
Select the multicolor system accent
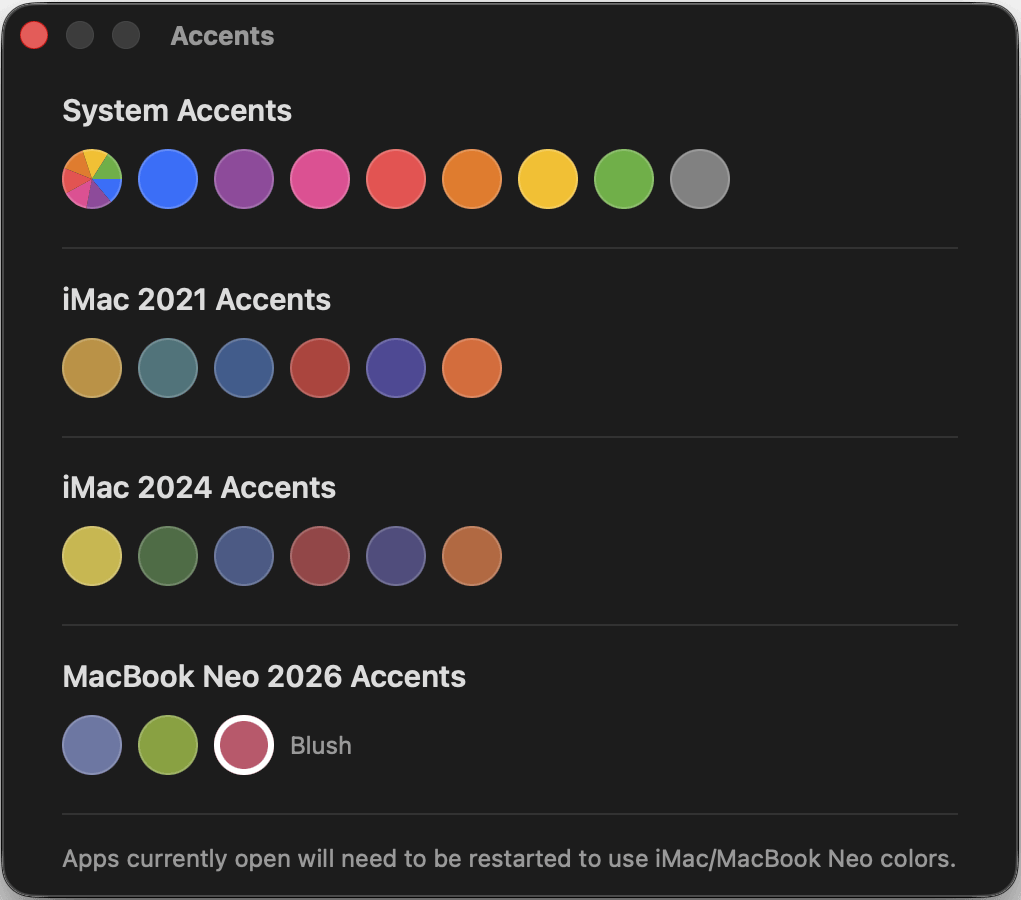[x=92, y=179]
